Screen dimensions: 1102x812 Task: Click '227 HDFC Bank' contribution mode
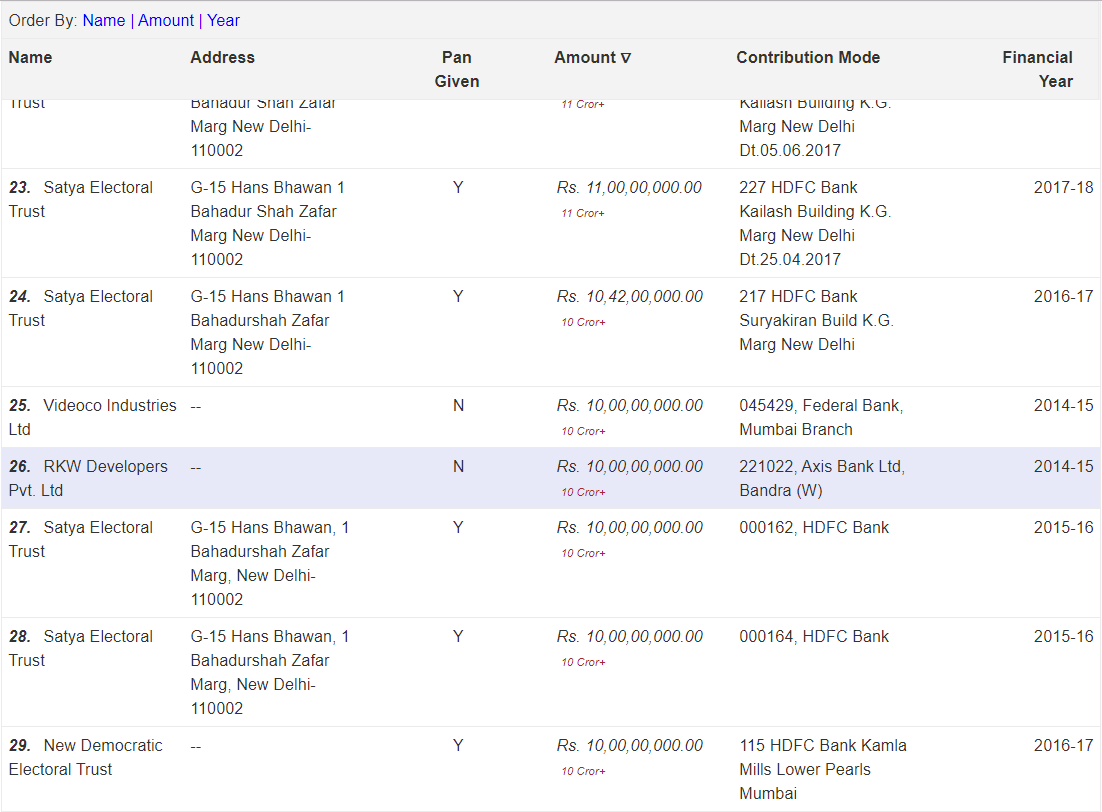[x=815, y=224]
